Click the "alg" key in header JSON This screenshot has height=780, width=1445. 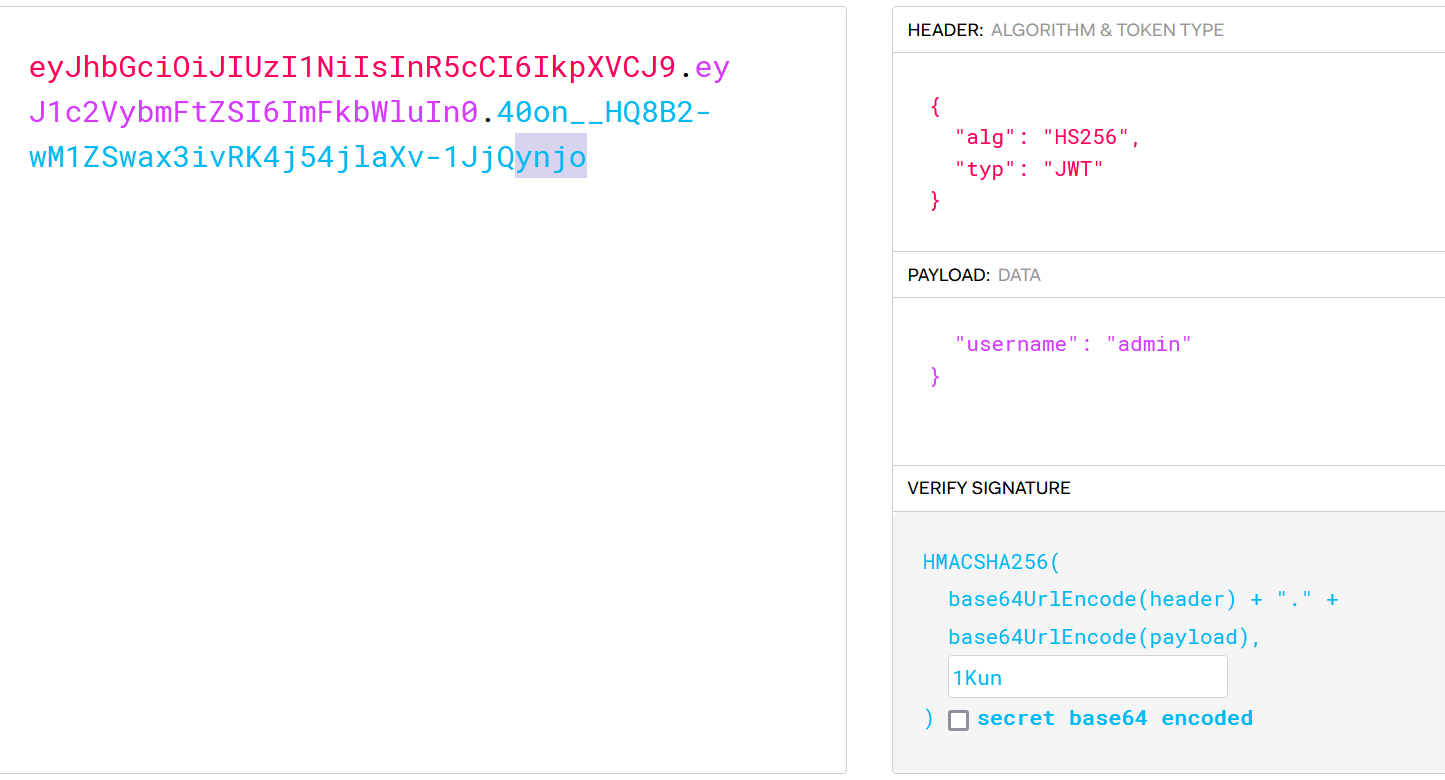[x=986, y=138]
